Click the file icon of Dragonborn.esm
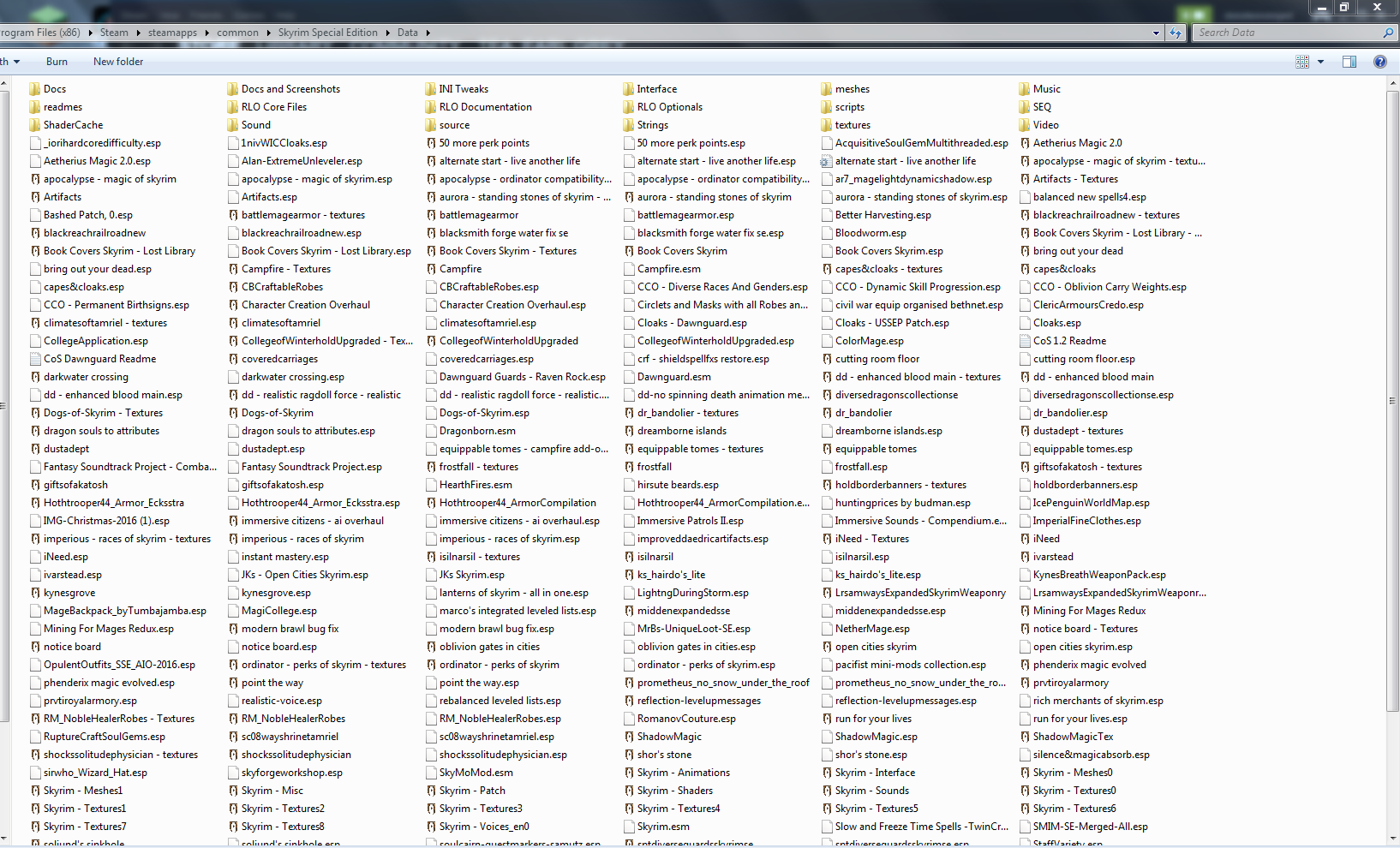Screen dimensions: 1400x848 [x=431, y=431]
